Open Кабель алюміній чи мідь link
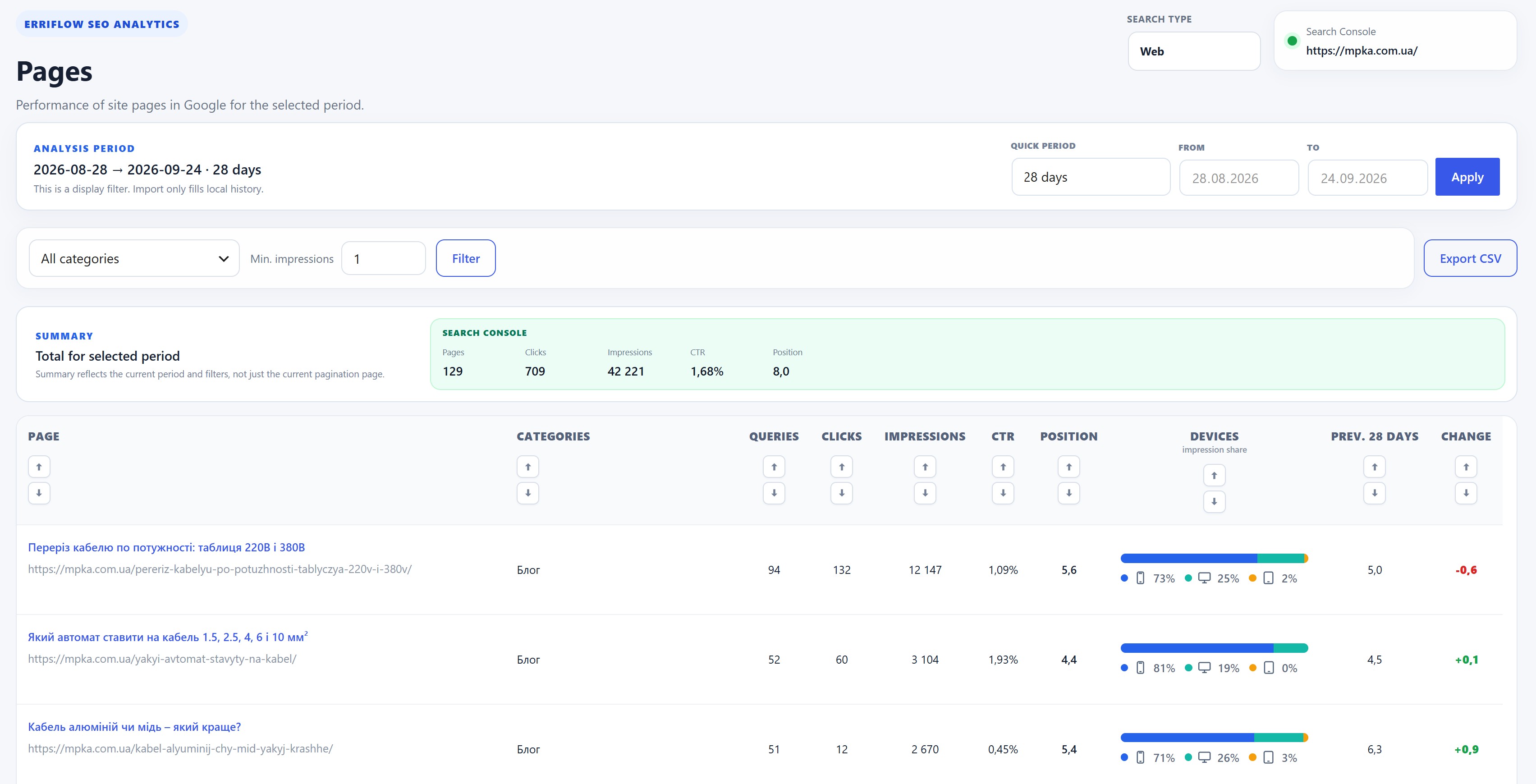This screenshot has height=784, width=1536. 134,727
